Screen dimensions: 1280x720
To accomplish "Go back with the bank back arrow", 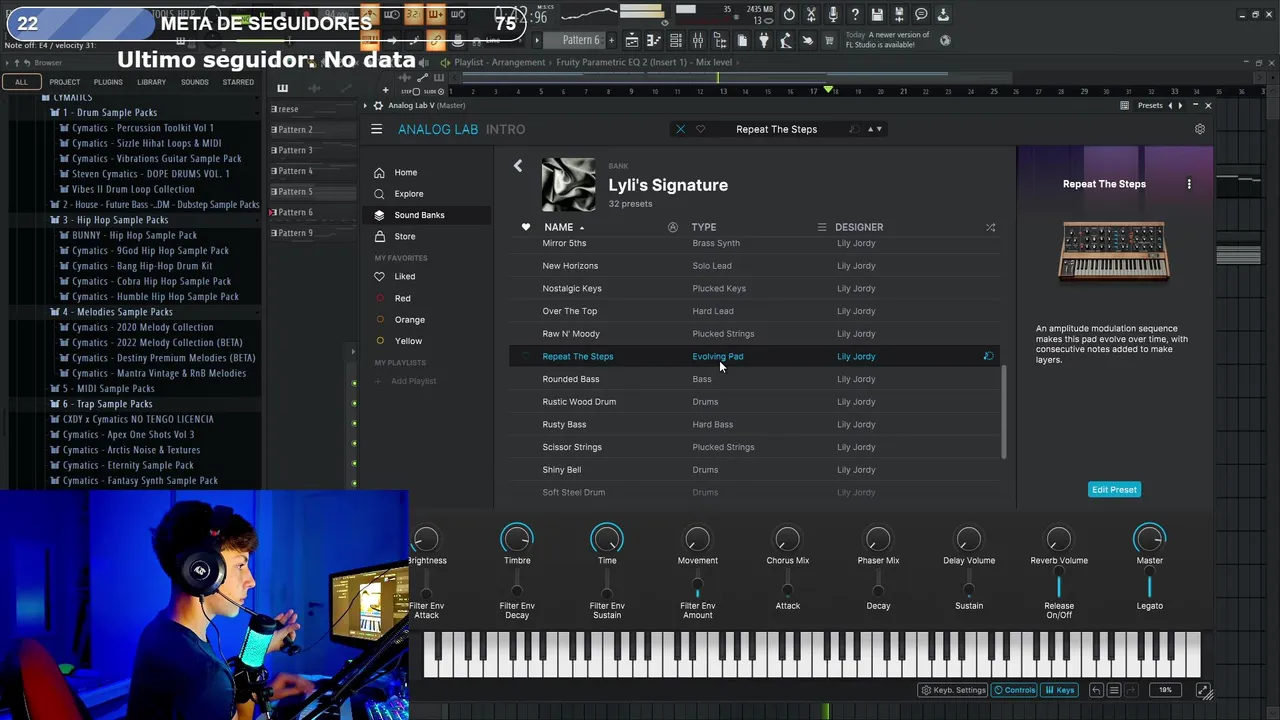I will 518,166.
